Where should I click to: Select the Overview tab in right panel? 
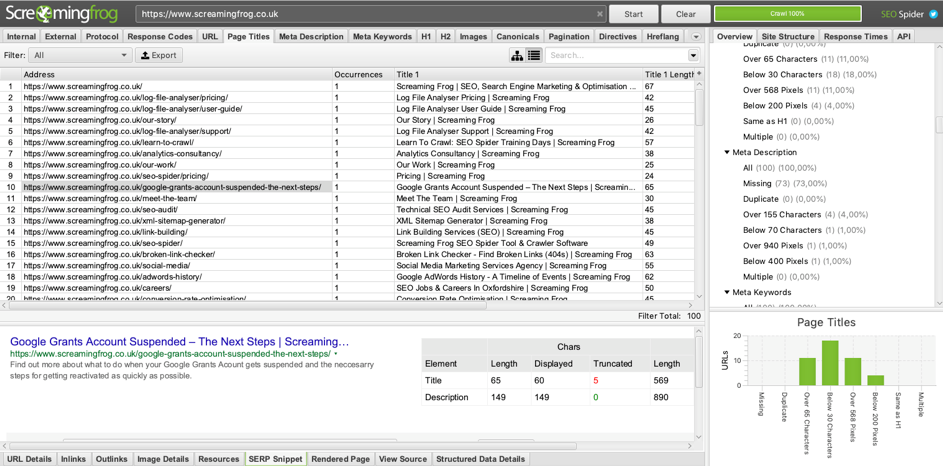[734, 37]
